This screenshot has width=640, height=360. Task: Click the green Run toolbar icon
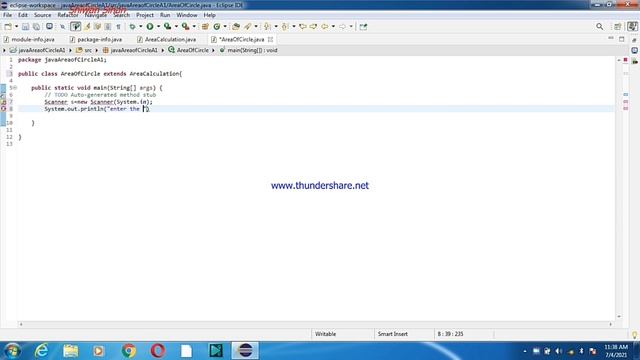coord(150,27)
